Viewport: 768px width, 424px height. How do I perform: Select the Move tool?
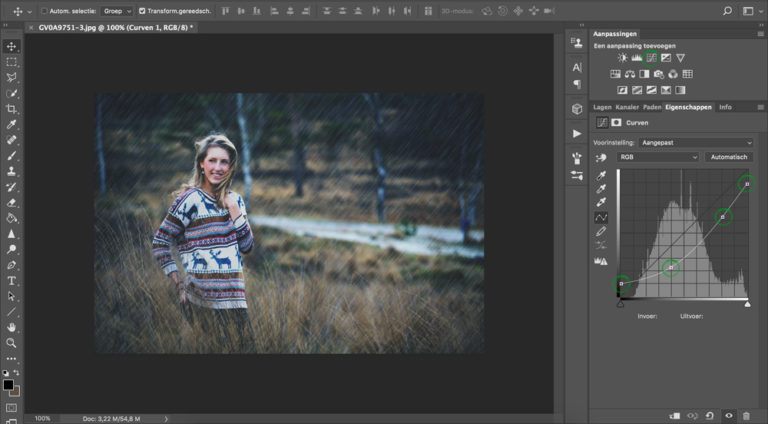coord(11,47)
